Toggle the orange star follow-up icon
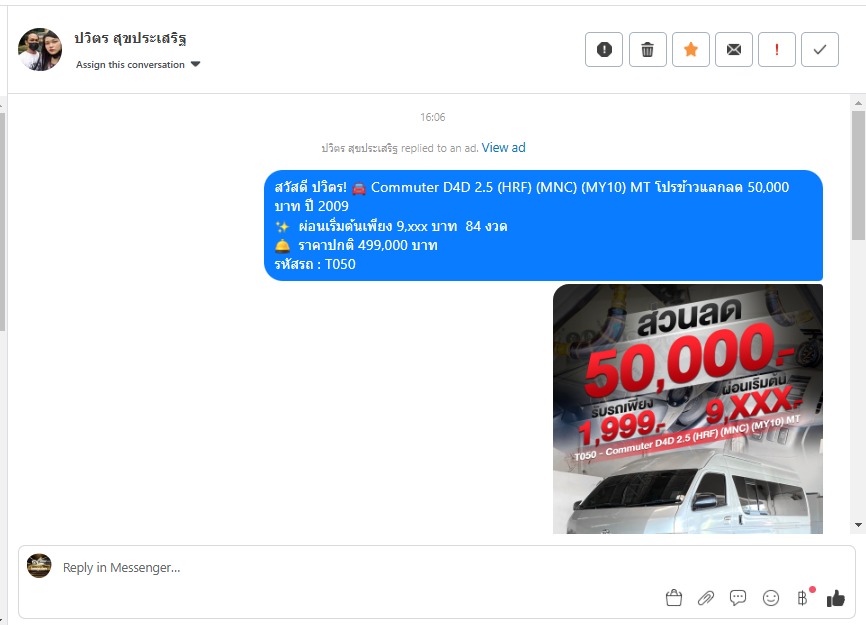The height and width of the screenshot is (625, 866). [690, 50]
